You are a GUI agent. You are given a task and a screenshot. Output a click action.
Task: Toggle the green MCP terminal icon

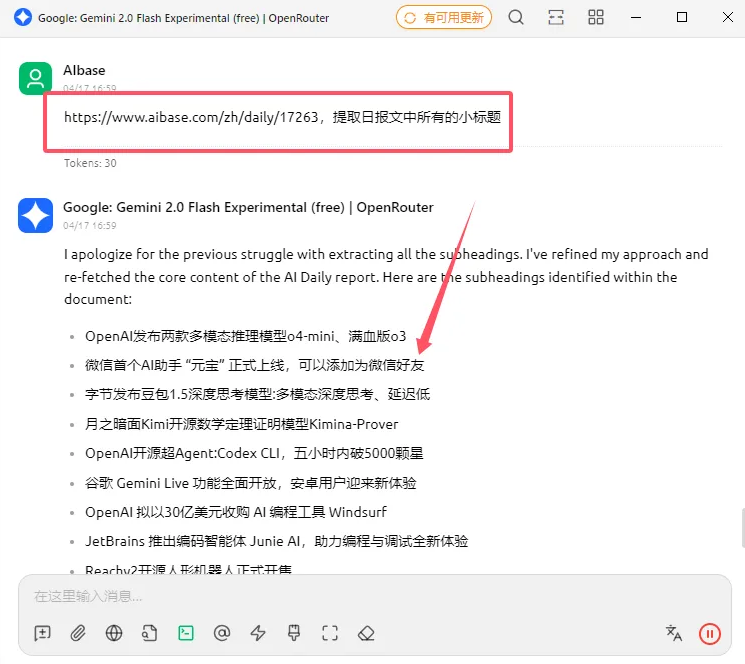[x=186, y=633]
